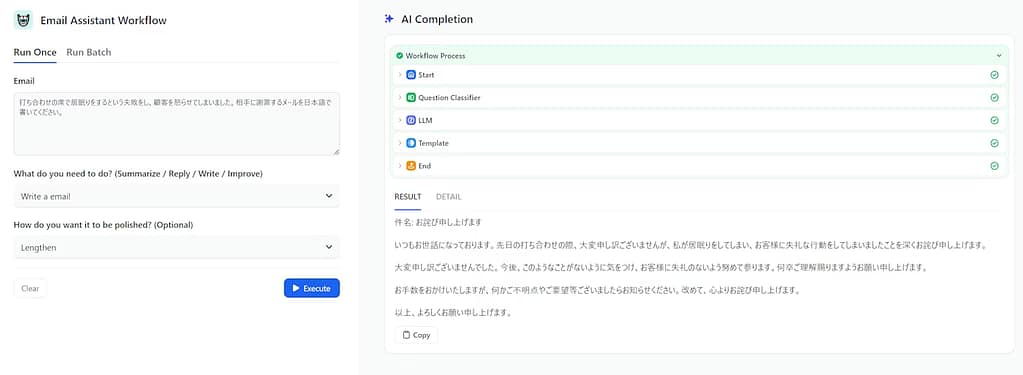The image size is (1023, 375).
Task: Select the RESULT tab
Action: pyautogui.click(x=408, y=196)
